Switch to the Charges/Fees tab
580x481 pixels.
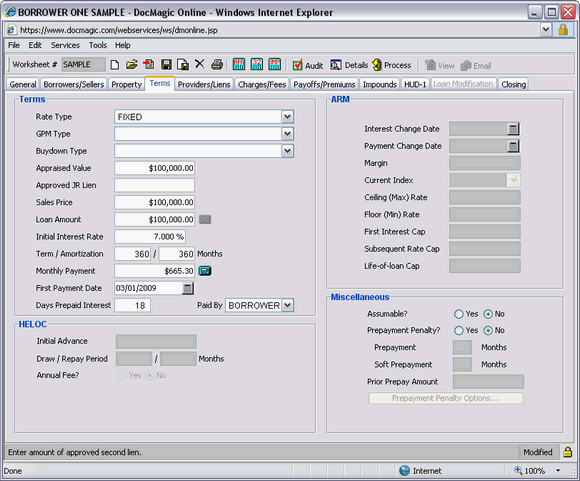[262, 84]
